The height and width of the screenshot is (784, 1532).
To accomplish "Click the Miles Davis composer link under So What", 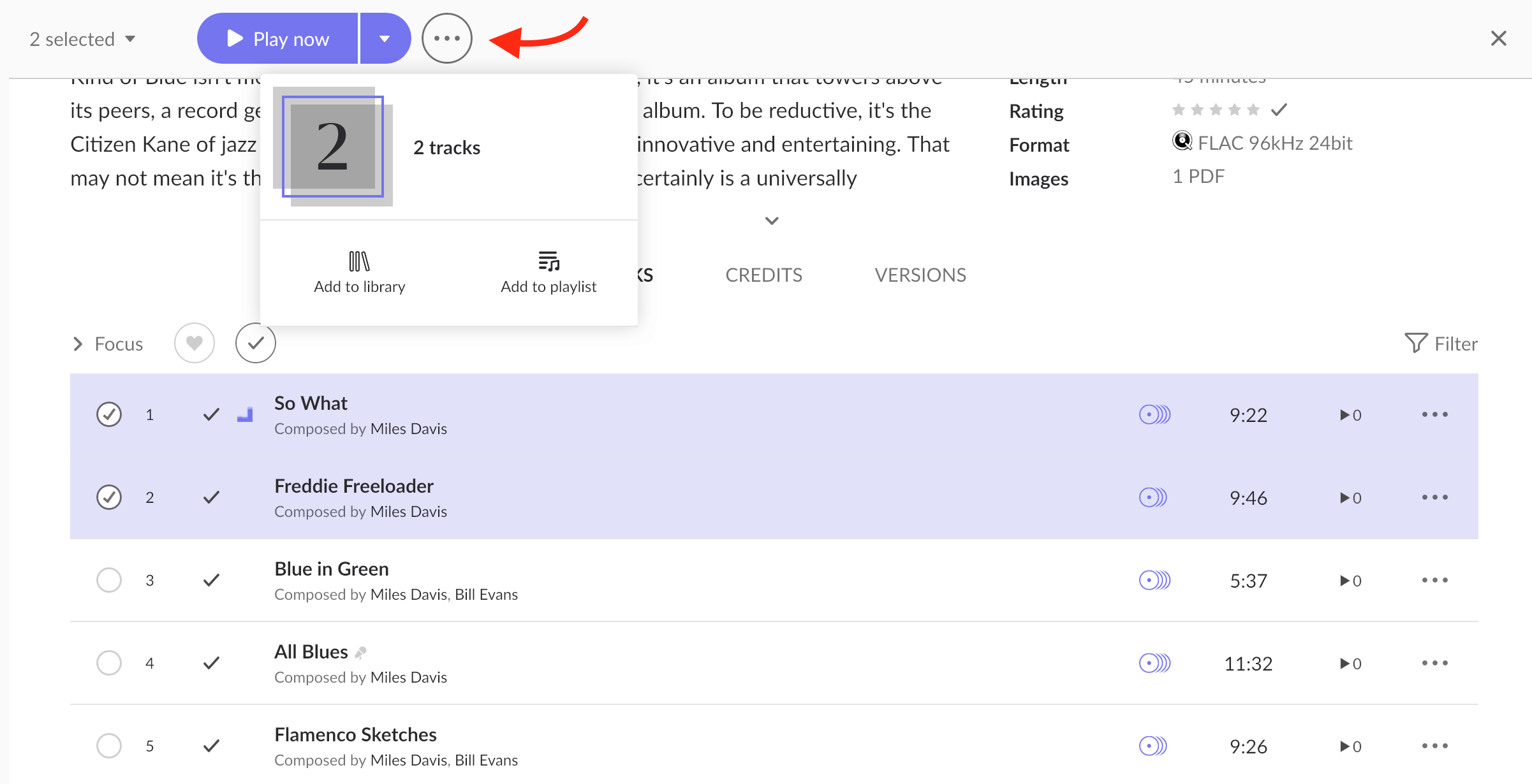I will click(408, 429).
